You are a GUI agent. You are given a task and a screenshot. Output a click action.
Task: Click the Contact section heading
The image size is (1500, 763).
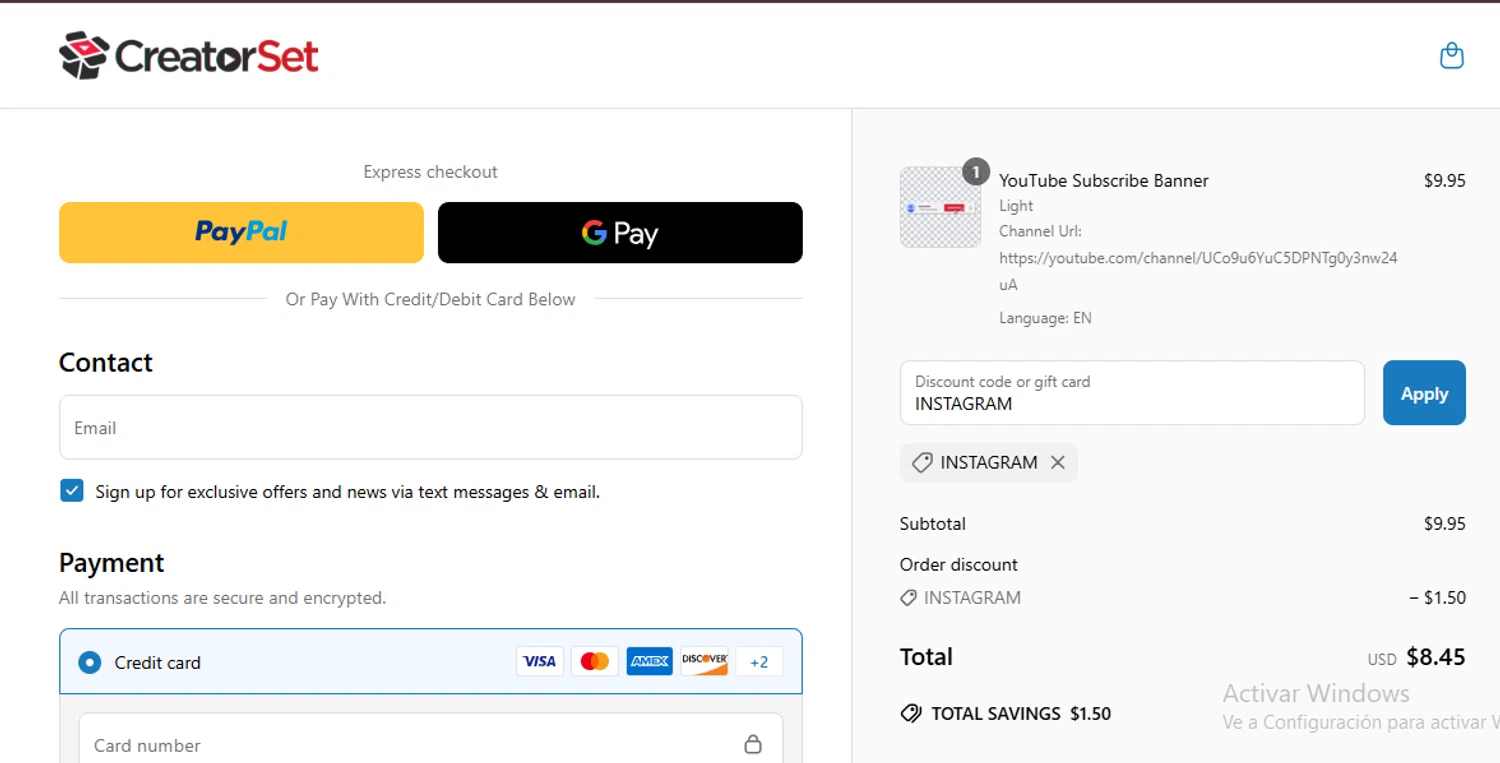pyautogui.click(x=106, y=362)
